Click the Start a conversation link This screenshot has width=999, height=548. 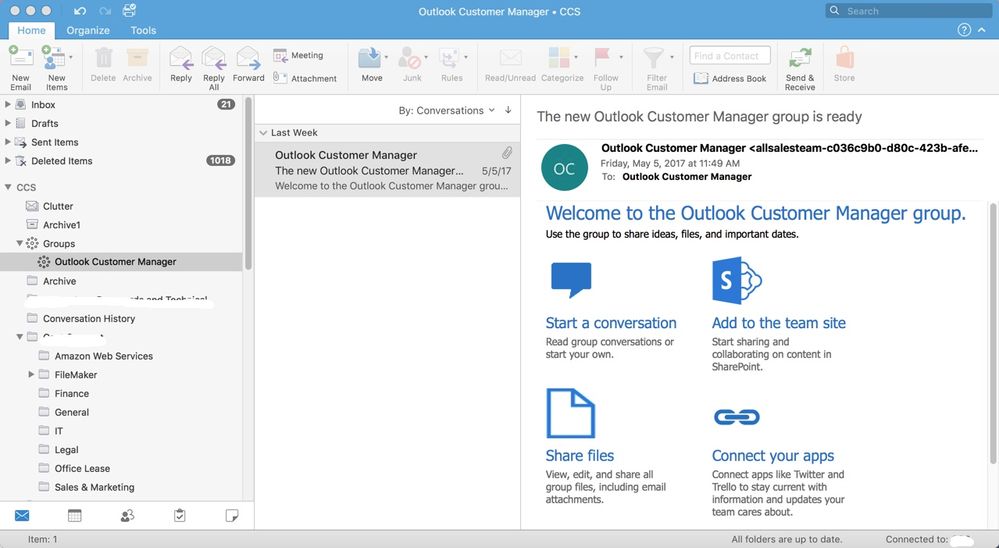(x=610, y=323)
